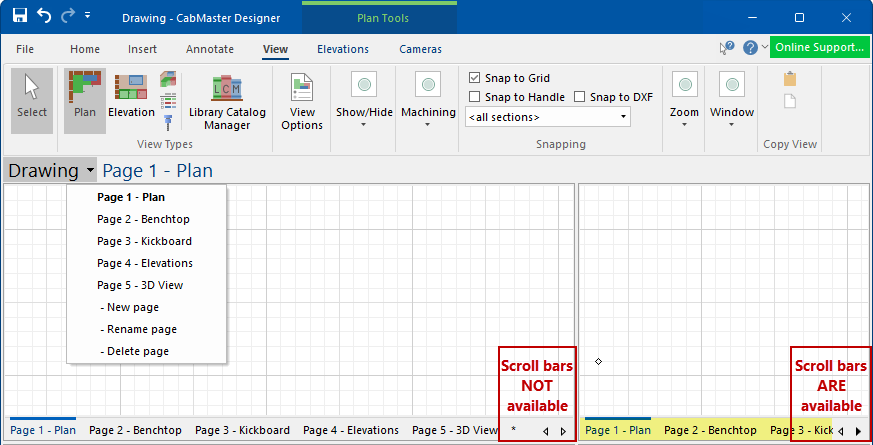Viewport: 873px width, 445px height.
Task: Select the View ribbon tab
Action: point(275,49)
